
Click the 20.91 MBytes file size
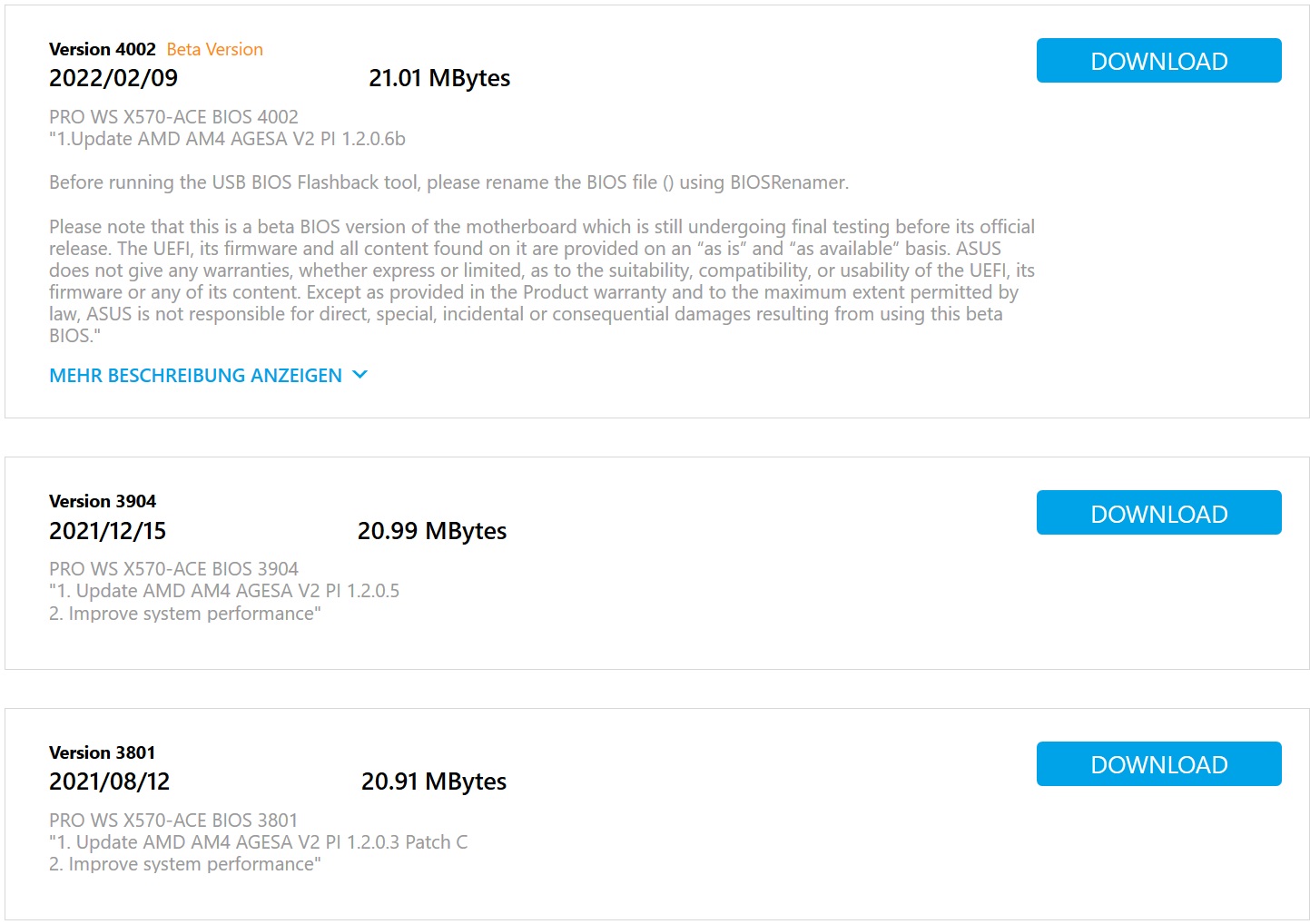(x=434, y=781)
